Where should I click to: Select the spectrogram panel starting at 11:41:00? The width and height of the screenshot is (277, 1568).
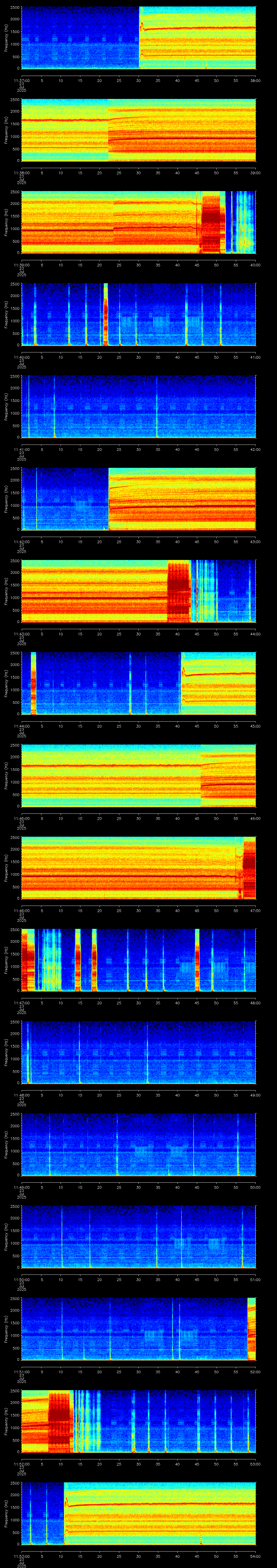coord(138,407)
